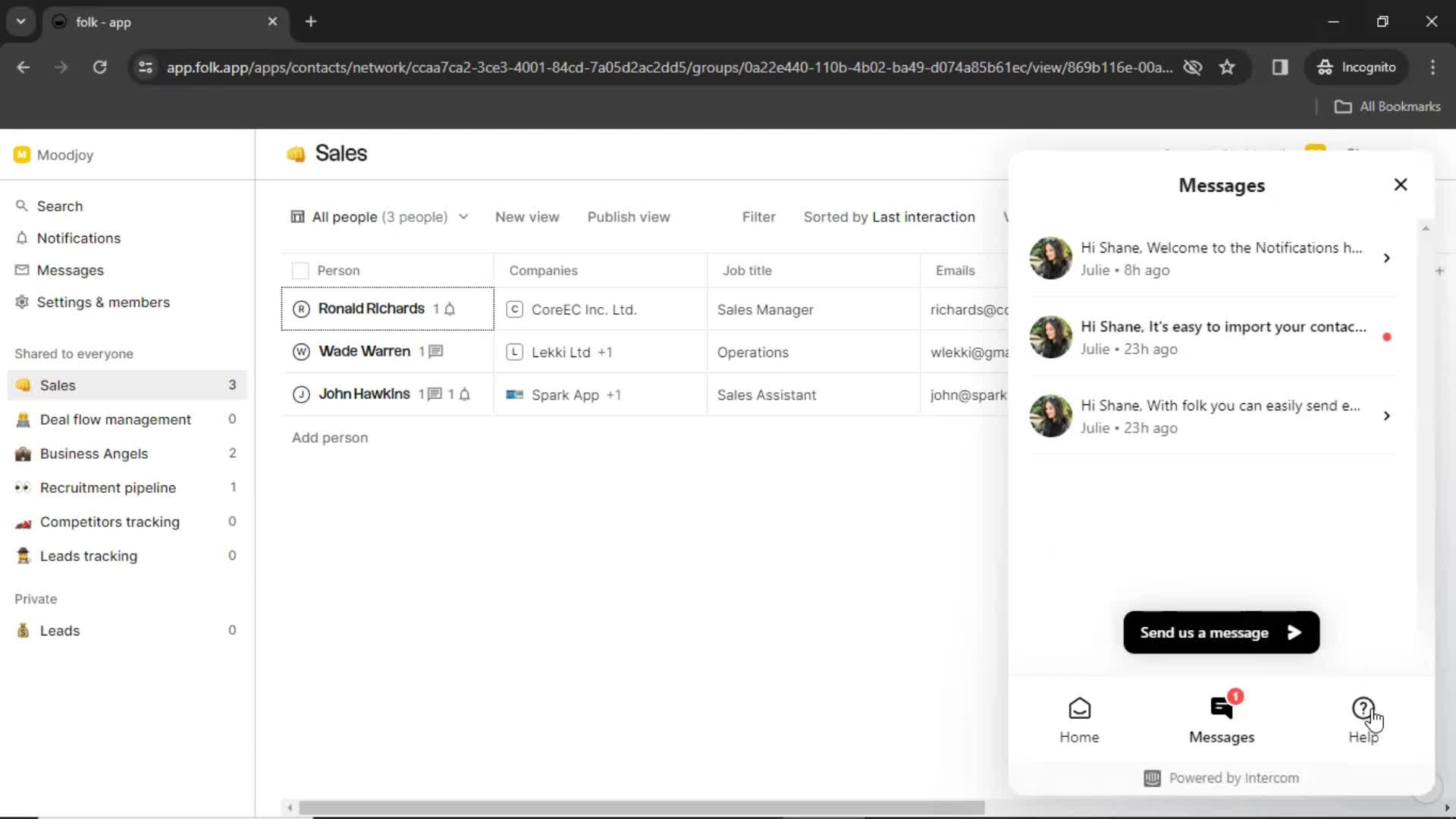Image resolution: width=1456 pixels, height=819 pixels.
Task: Open Notifications from the sidebar
Action: point(68,238)
